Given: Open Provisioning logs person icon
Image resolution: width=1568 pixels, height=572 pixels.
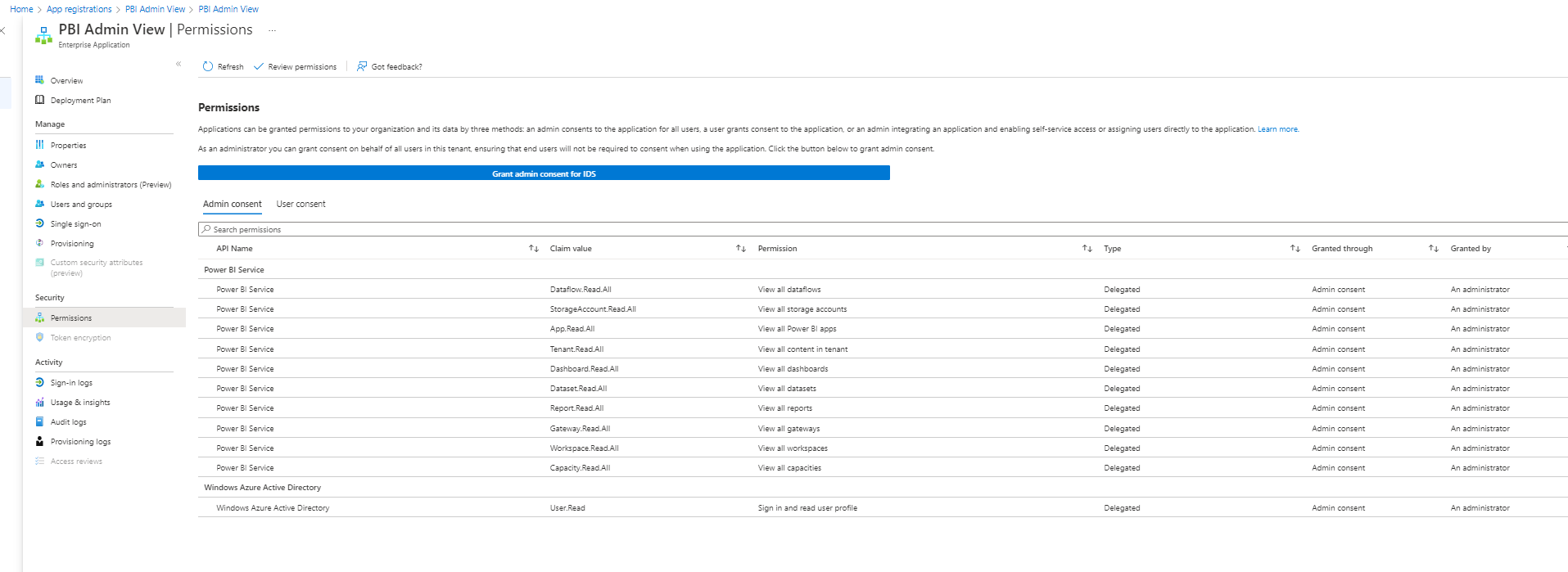Looking at the screenshot, I should pos(39,441).
